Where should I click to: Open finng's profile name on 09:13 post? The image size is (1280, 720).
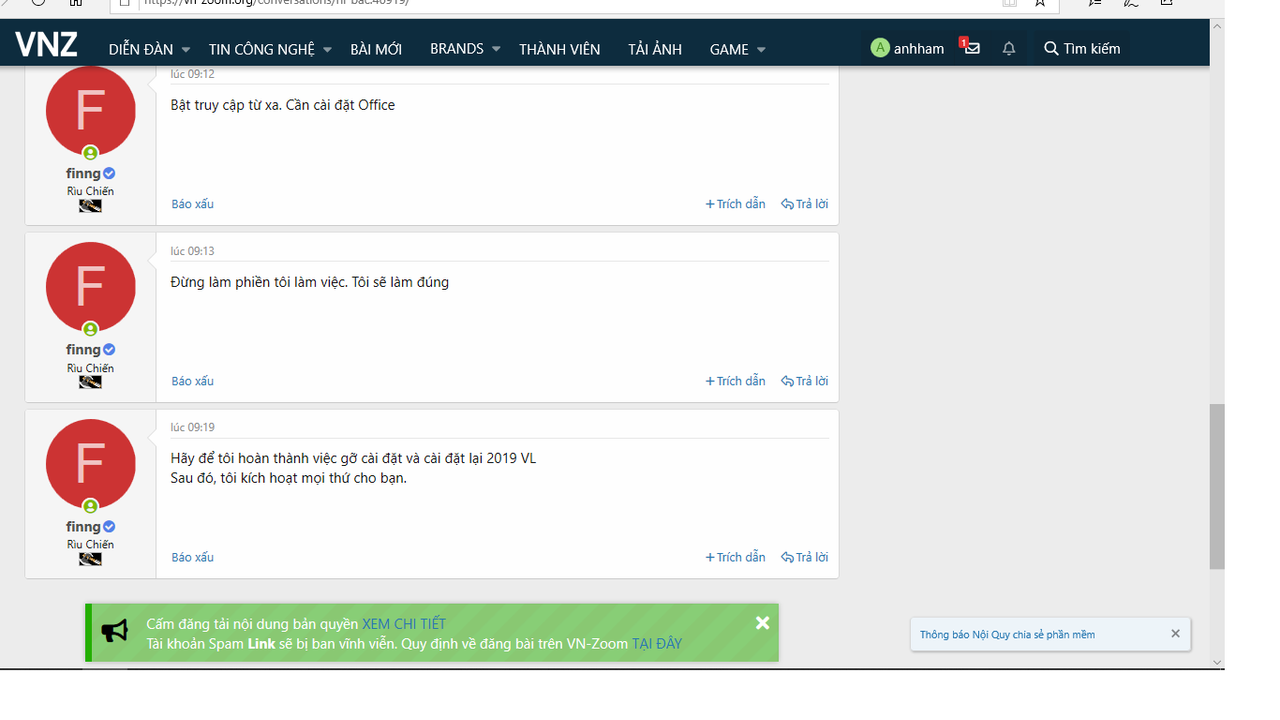point(84,349)
